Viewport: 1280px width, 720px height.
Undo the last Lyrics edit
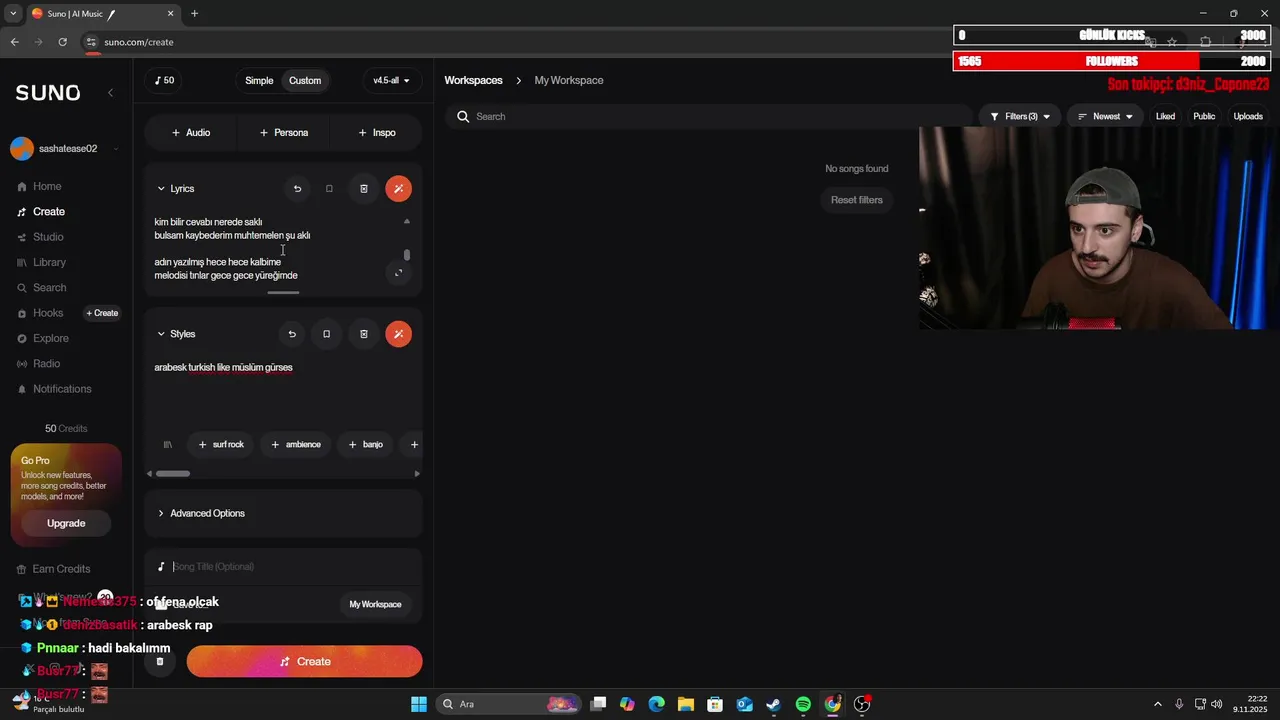pos(297,188)
